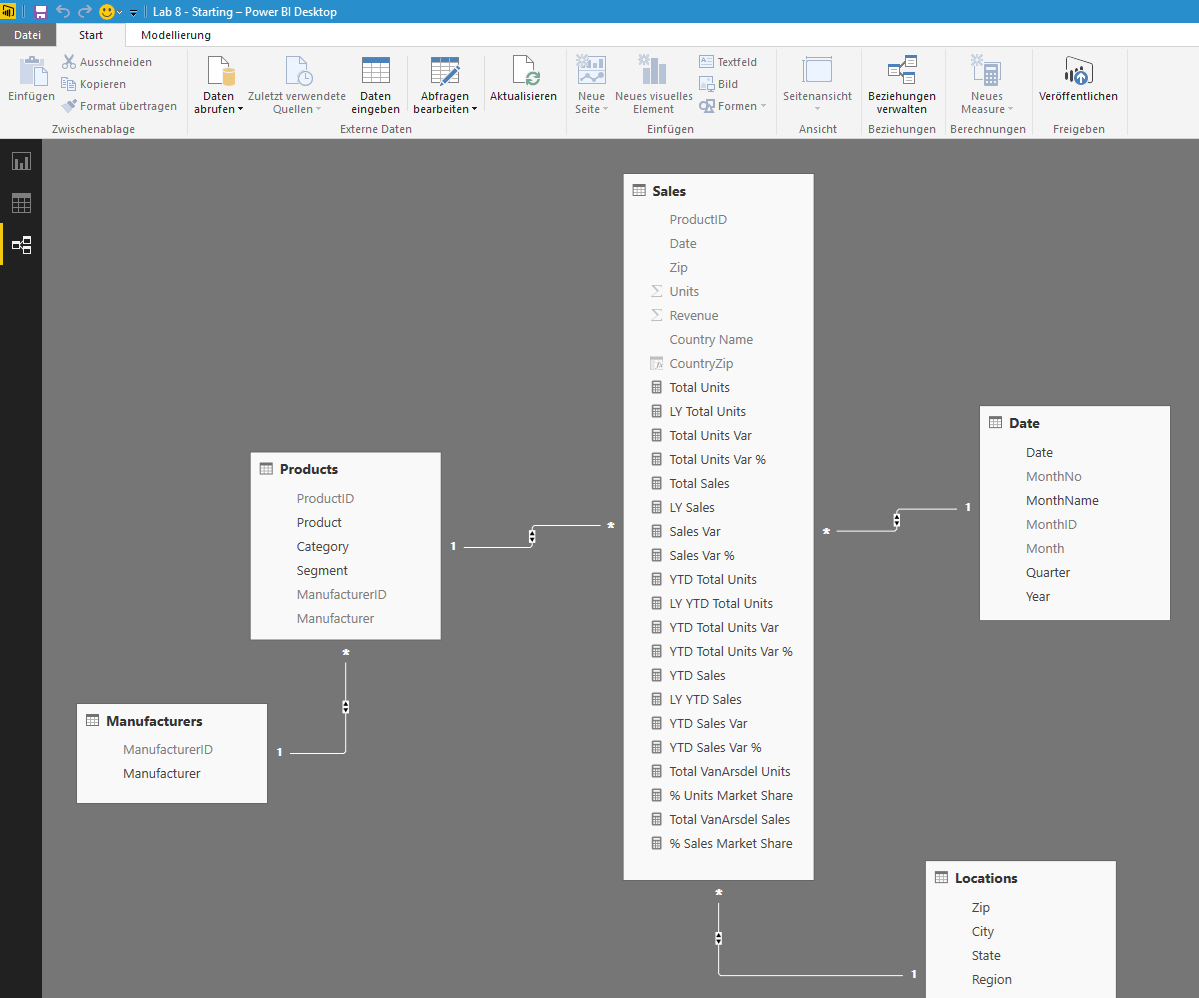Click Ausschneiden in the clipboard group
Viewport: 1199px width, 998px height.
(107, 62)
